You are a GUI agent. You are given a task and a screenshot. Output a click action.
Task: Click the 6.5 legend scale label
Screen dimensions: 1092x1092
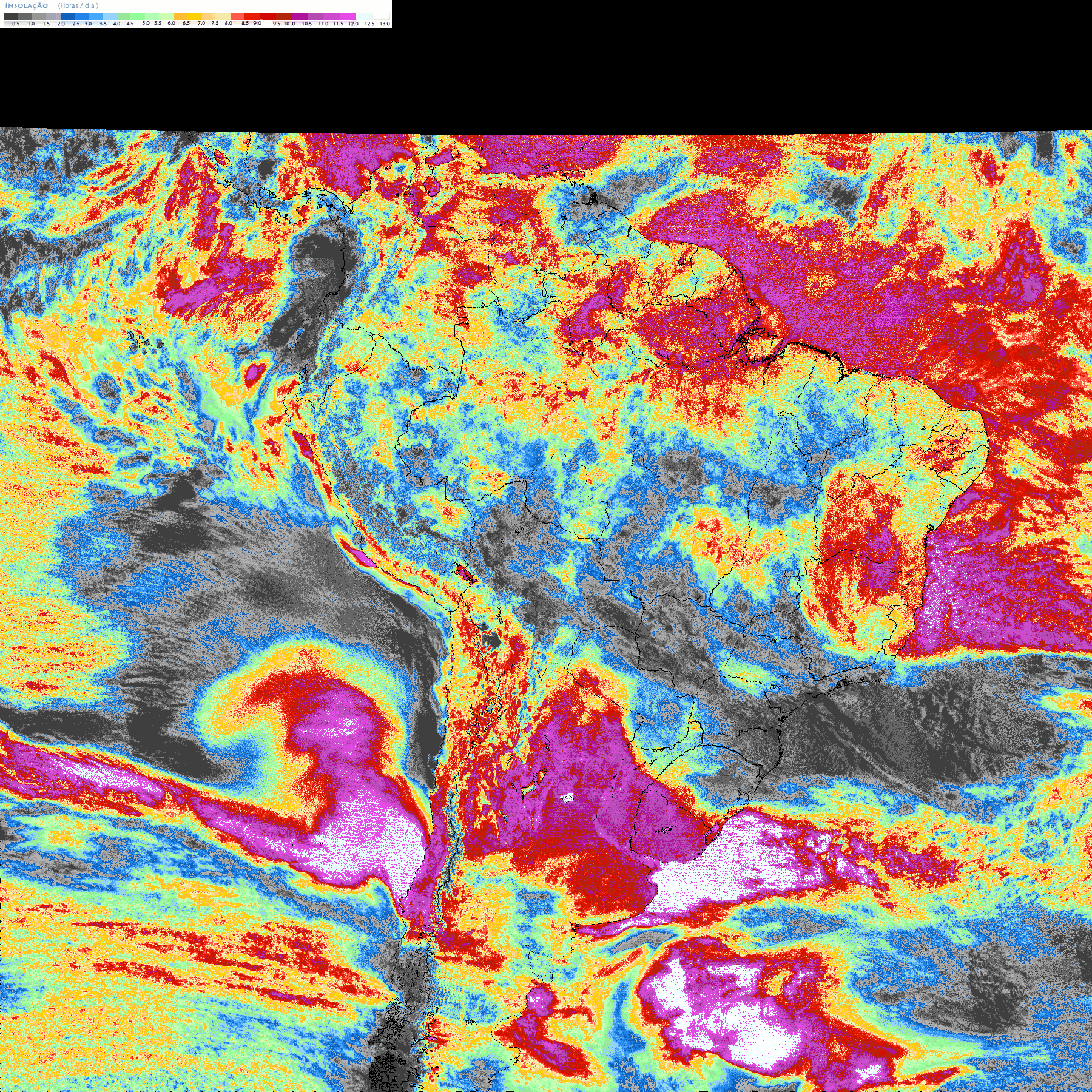tap(186, 23)
